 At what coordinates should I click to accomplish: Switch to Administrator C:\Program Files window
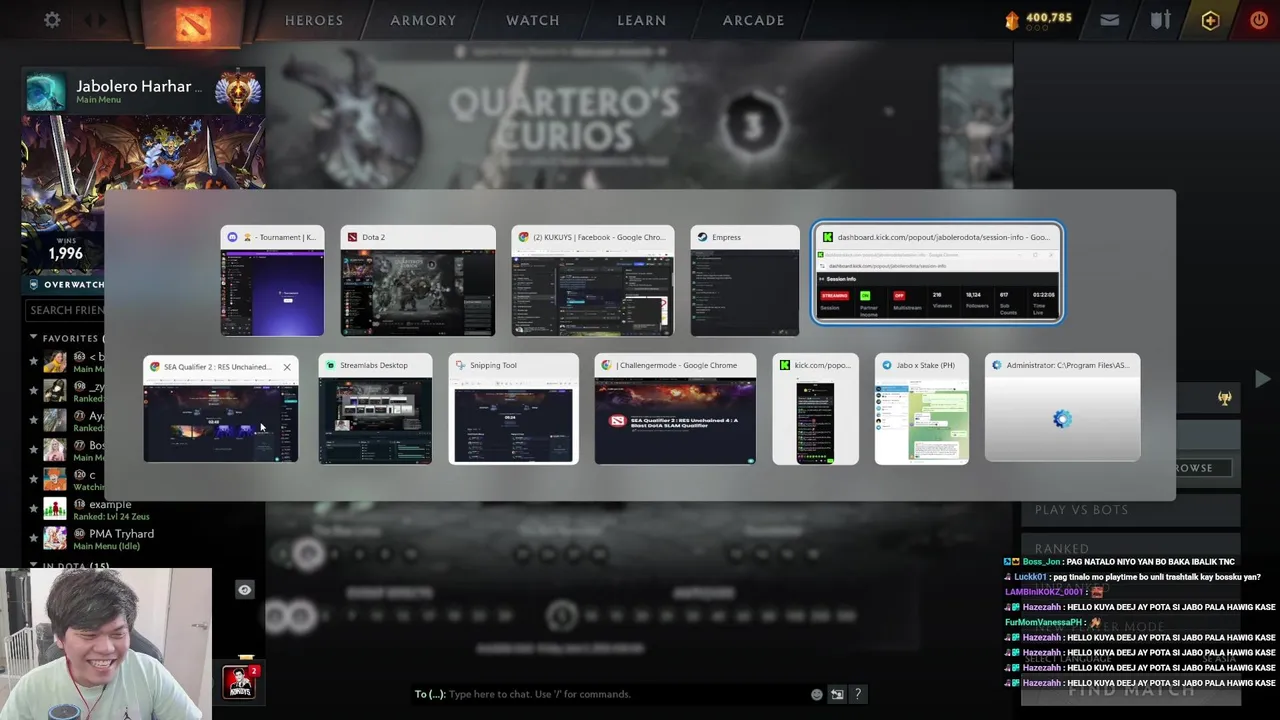point(1062,408)
